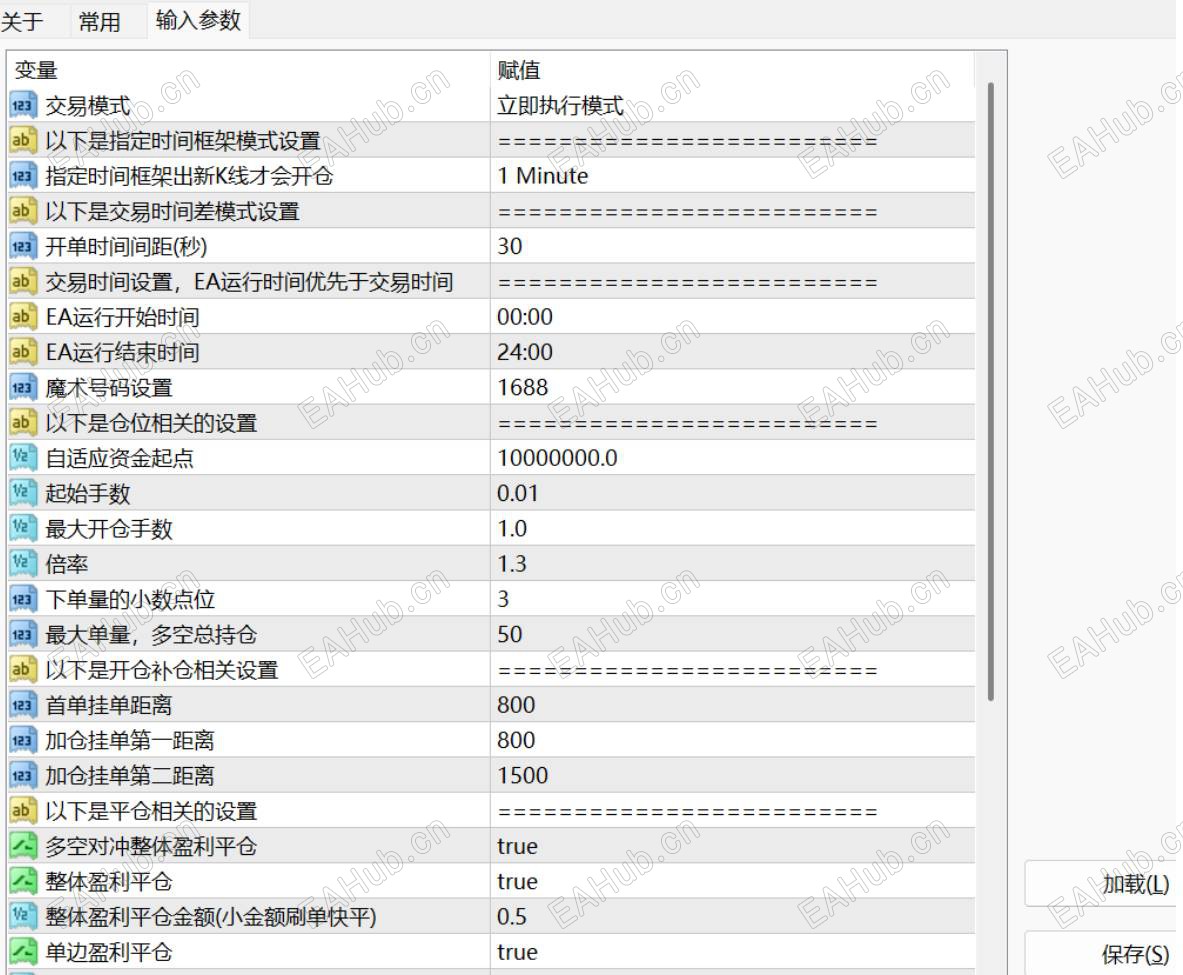Click the 保存(S) button
The height and width of the screenshot is (975, 1183).
coord(1103,954)
